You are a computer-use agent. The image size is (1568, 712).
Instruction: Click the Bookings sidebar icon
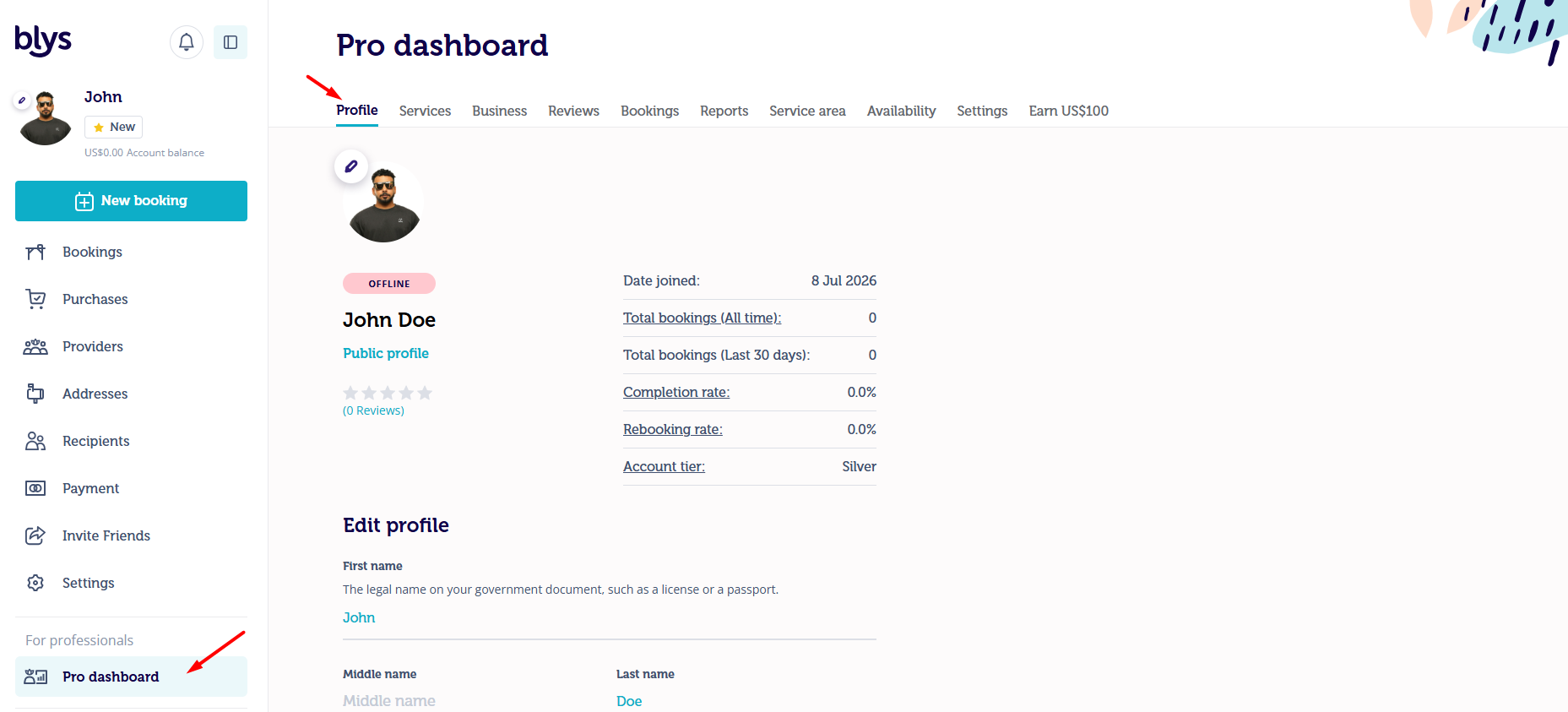click(35, 252)
